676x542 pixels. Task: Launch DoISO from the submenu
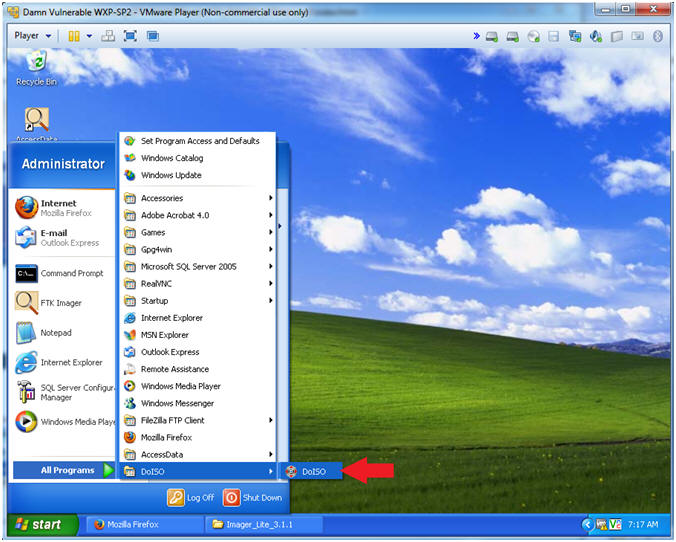pos(311,472)
